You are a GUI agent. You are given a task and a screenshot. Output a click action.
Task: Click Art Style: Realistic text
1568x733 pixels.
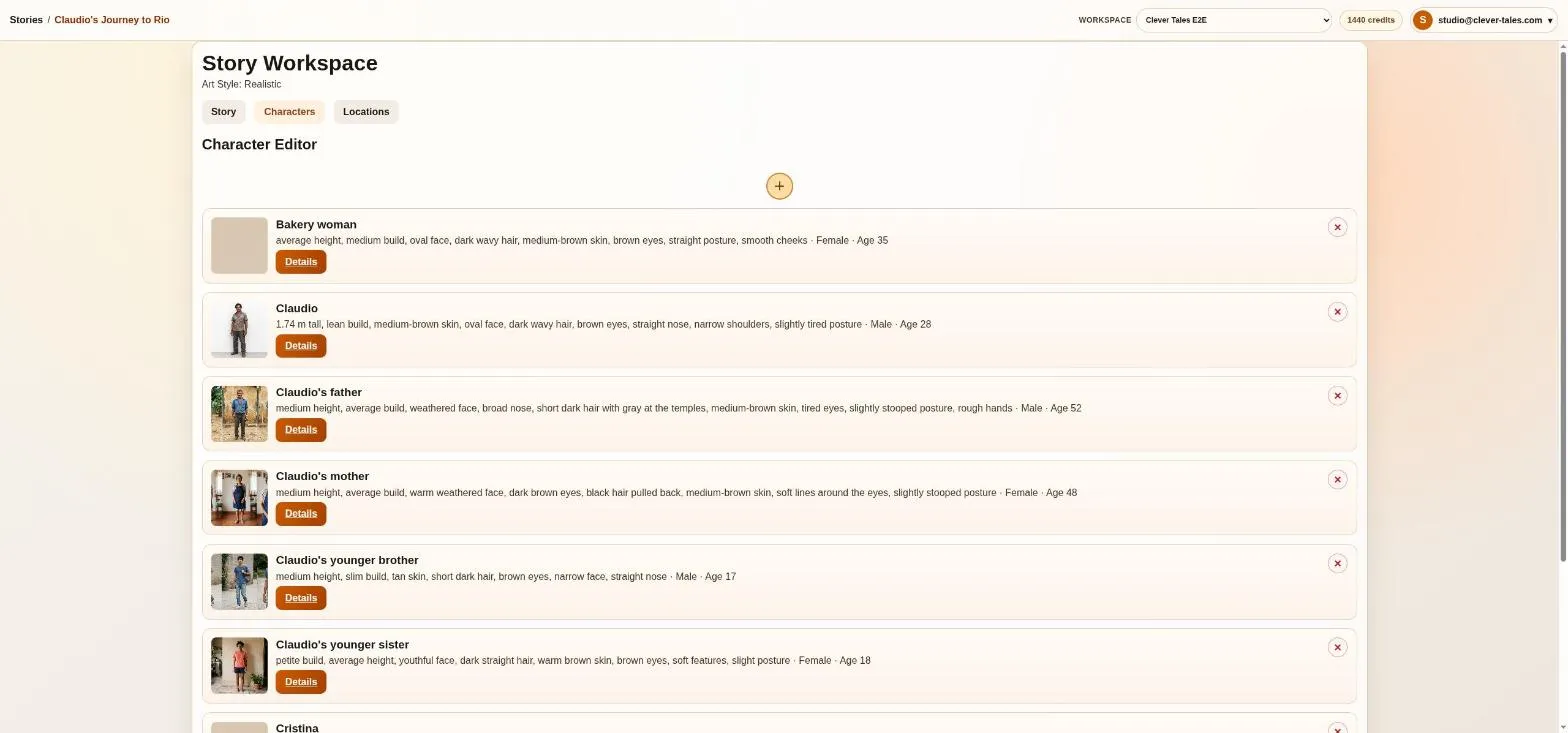point(241,84)
